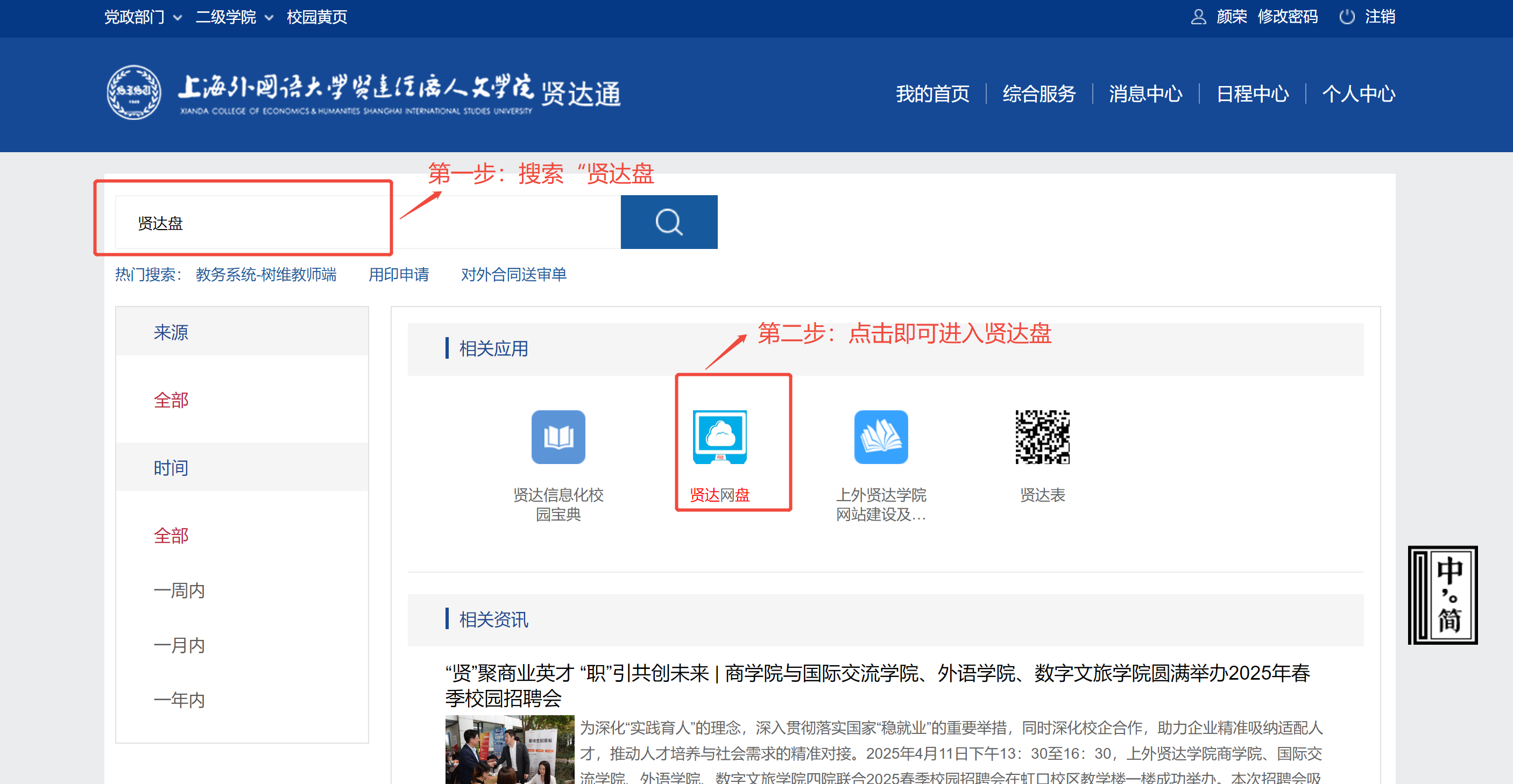Select hot search 教务系统-树维教师端
Viewport: 1513px width, 784px height.
(266, 275)
